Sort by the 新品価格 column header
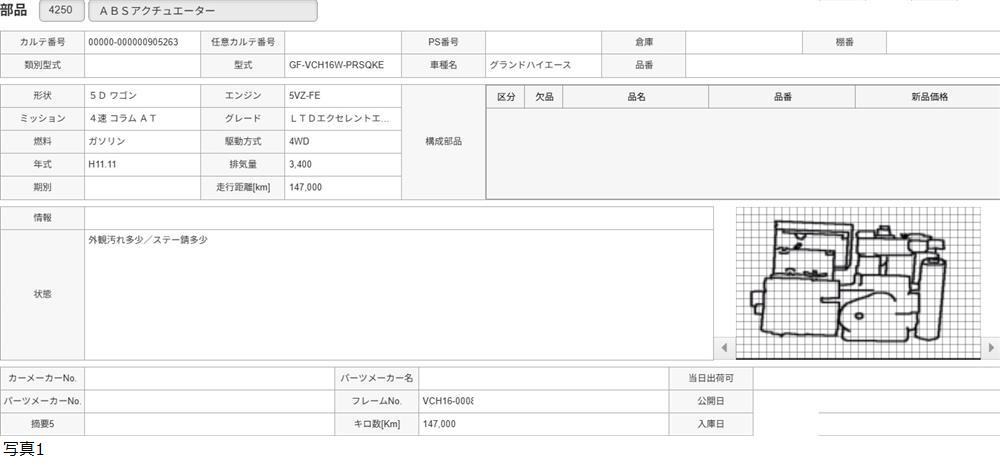 pyautogui.click(x=928, y=97)
